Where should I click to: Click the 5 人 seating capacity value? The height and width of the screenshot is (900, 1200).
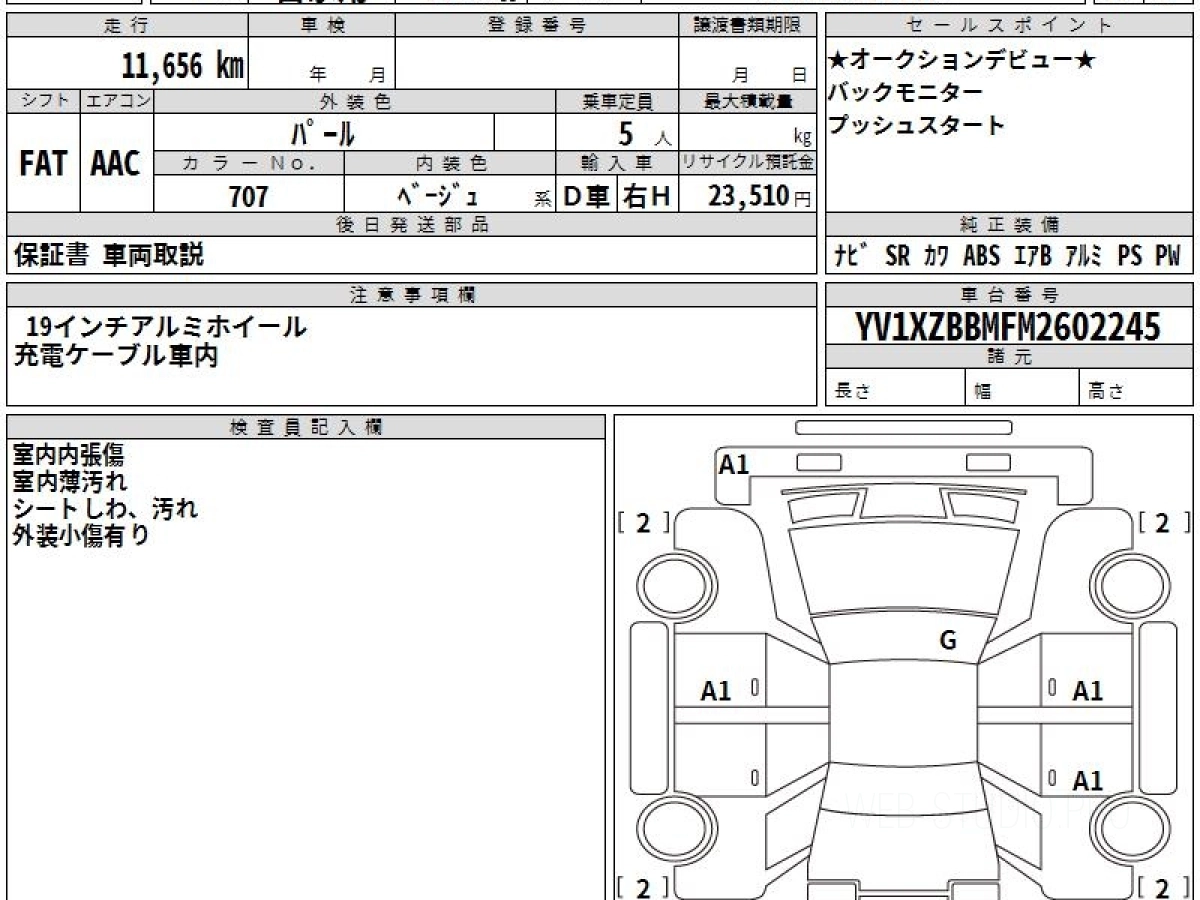pos(645,134)
